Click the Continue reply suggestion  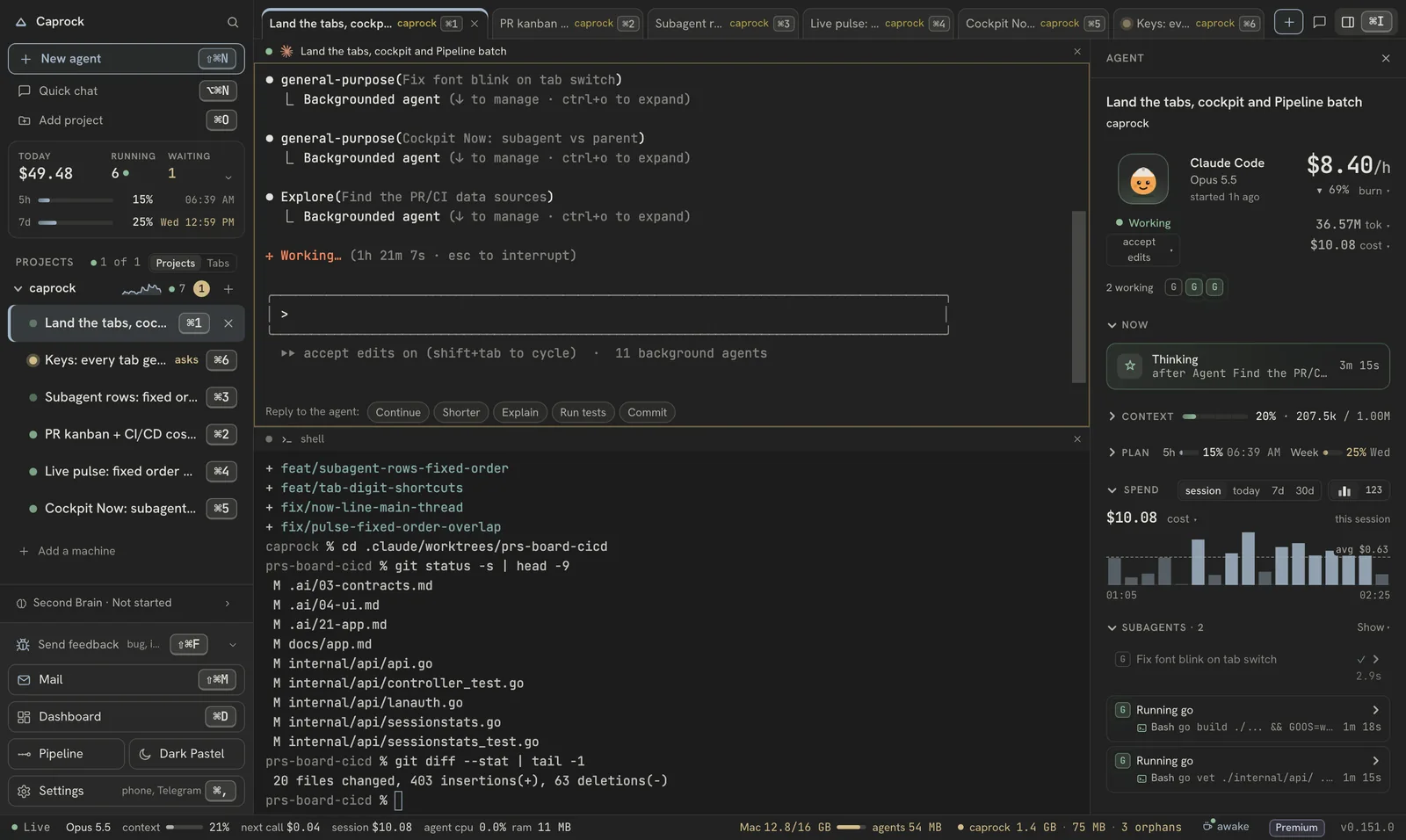(x=398, y=412)
